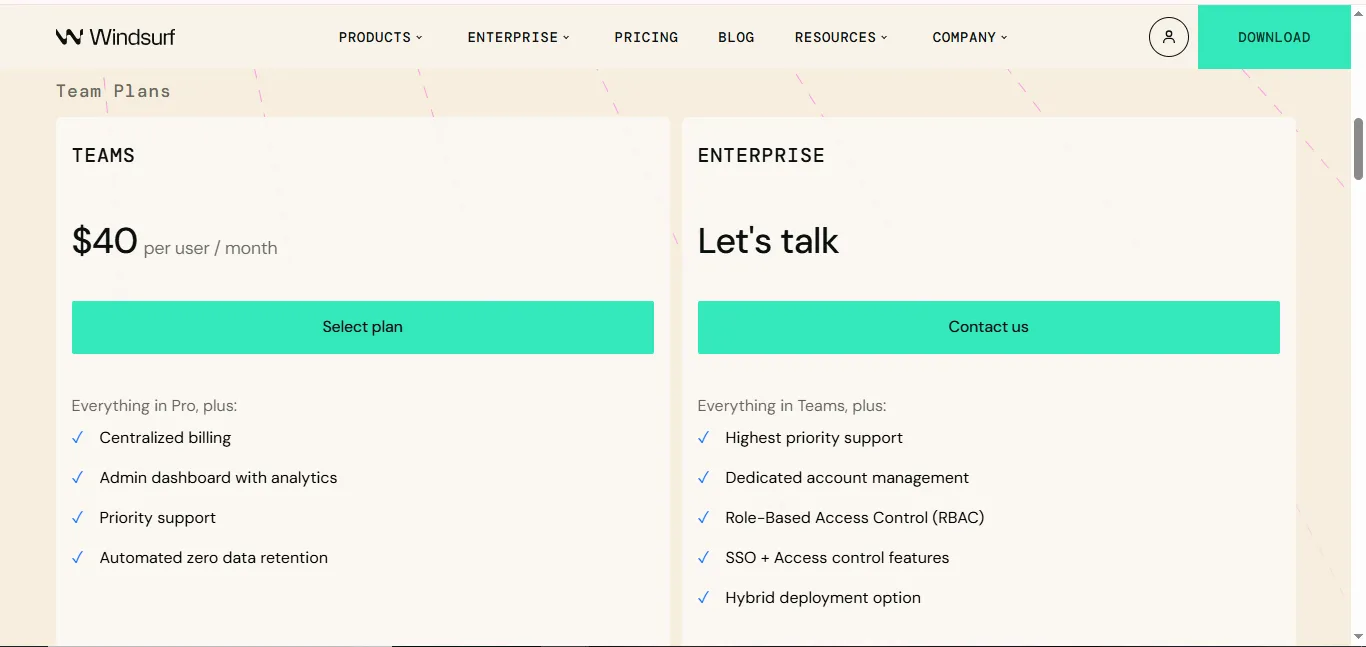Click the TEAMS plan heading
This screenshot has width=1366, height=647.
tap(103, 156)
